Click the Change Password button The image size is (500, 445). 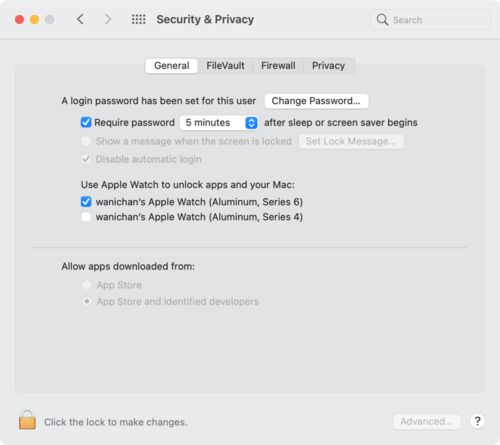click(x=316, y=101)
